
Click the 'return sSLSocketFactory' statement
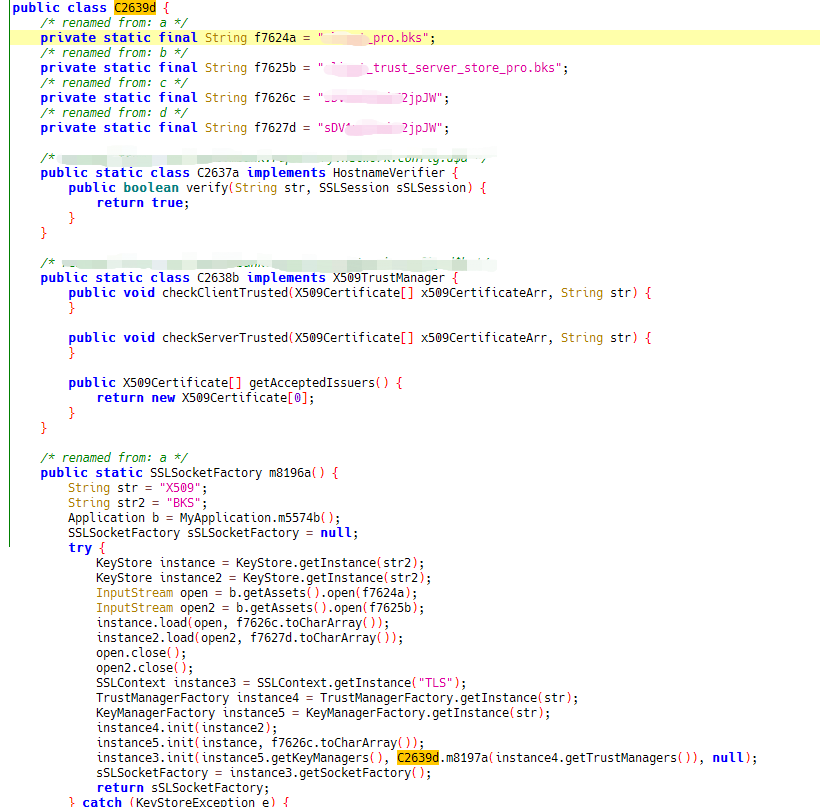(183, 788)
